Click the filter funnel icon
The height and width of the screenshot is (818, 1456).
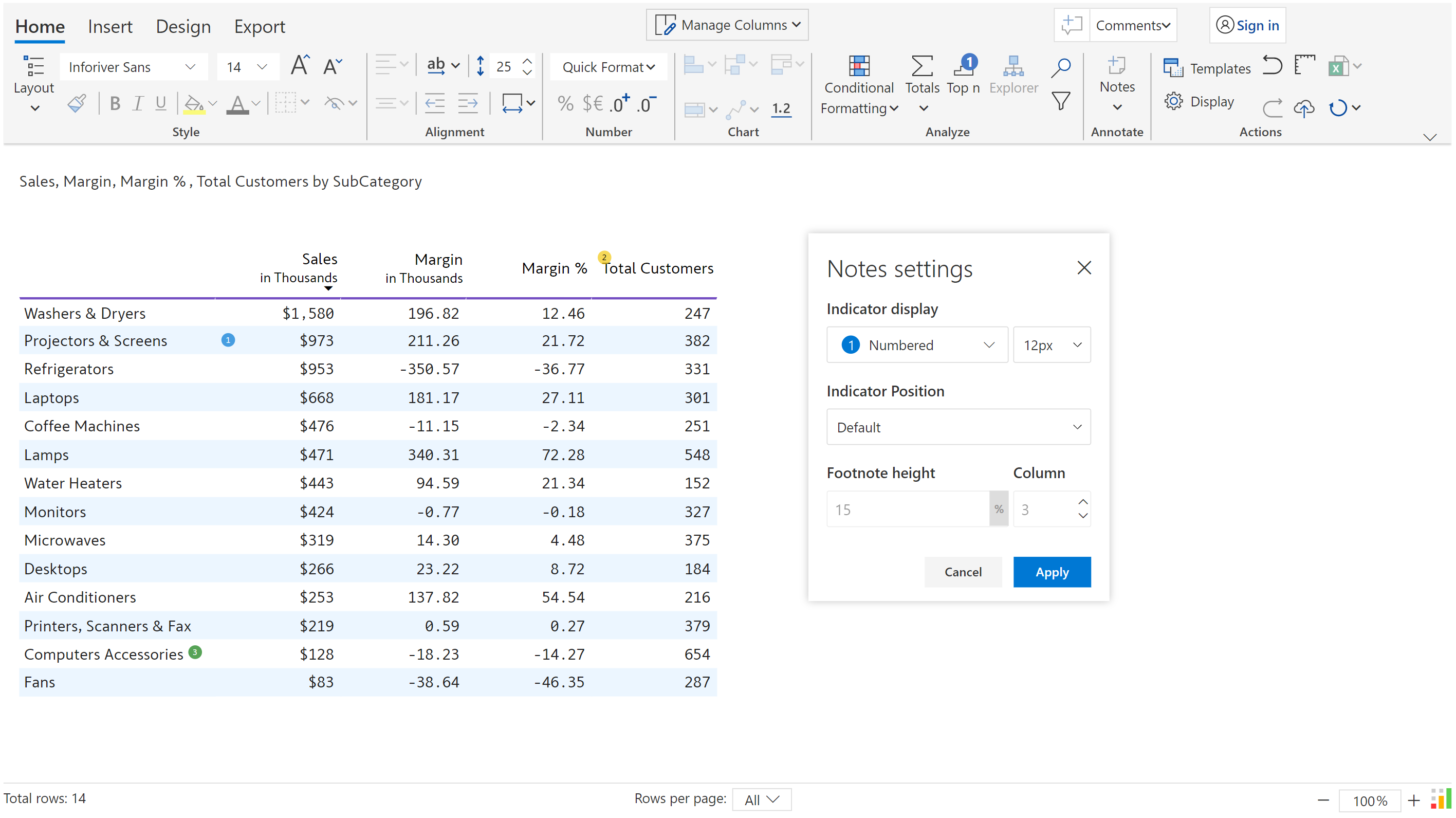click(1061, 102)
